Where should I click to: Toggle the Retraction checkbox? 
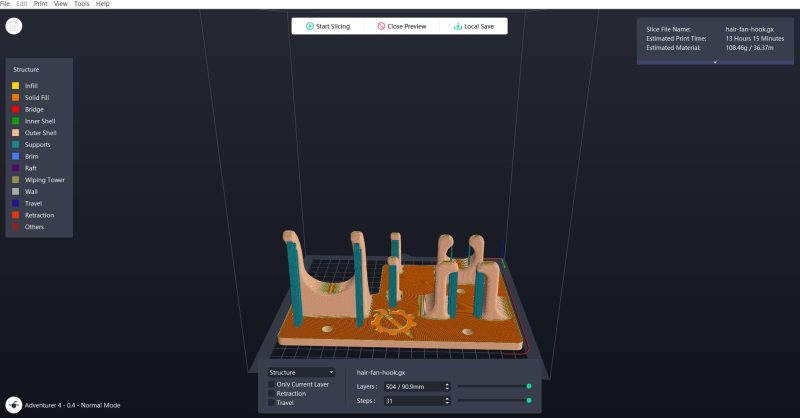pos(271,394)
